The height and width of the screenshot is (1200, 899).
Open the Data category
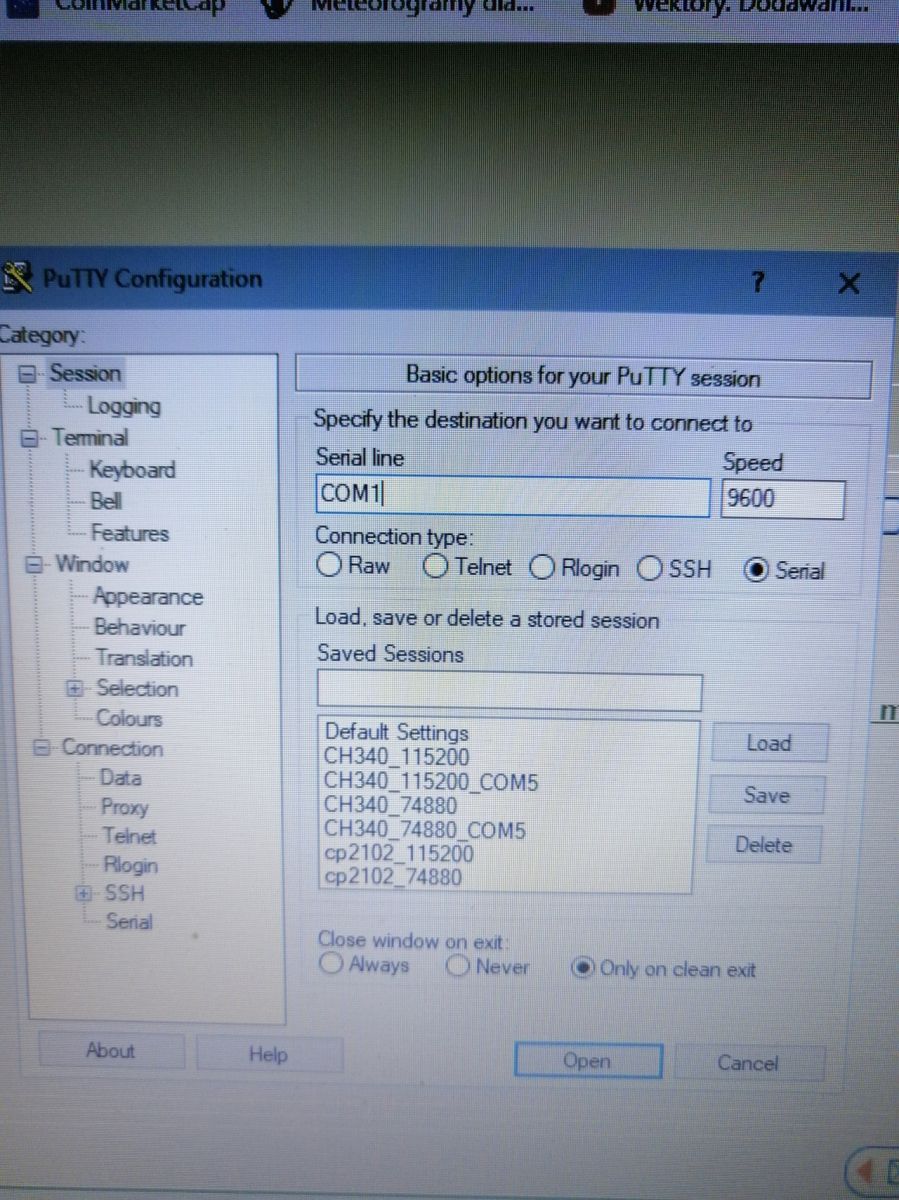[121, 777]
